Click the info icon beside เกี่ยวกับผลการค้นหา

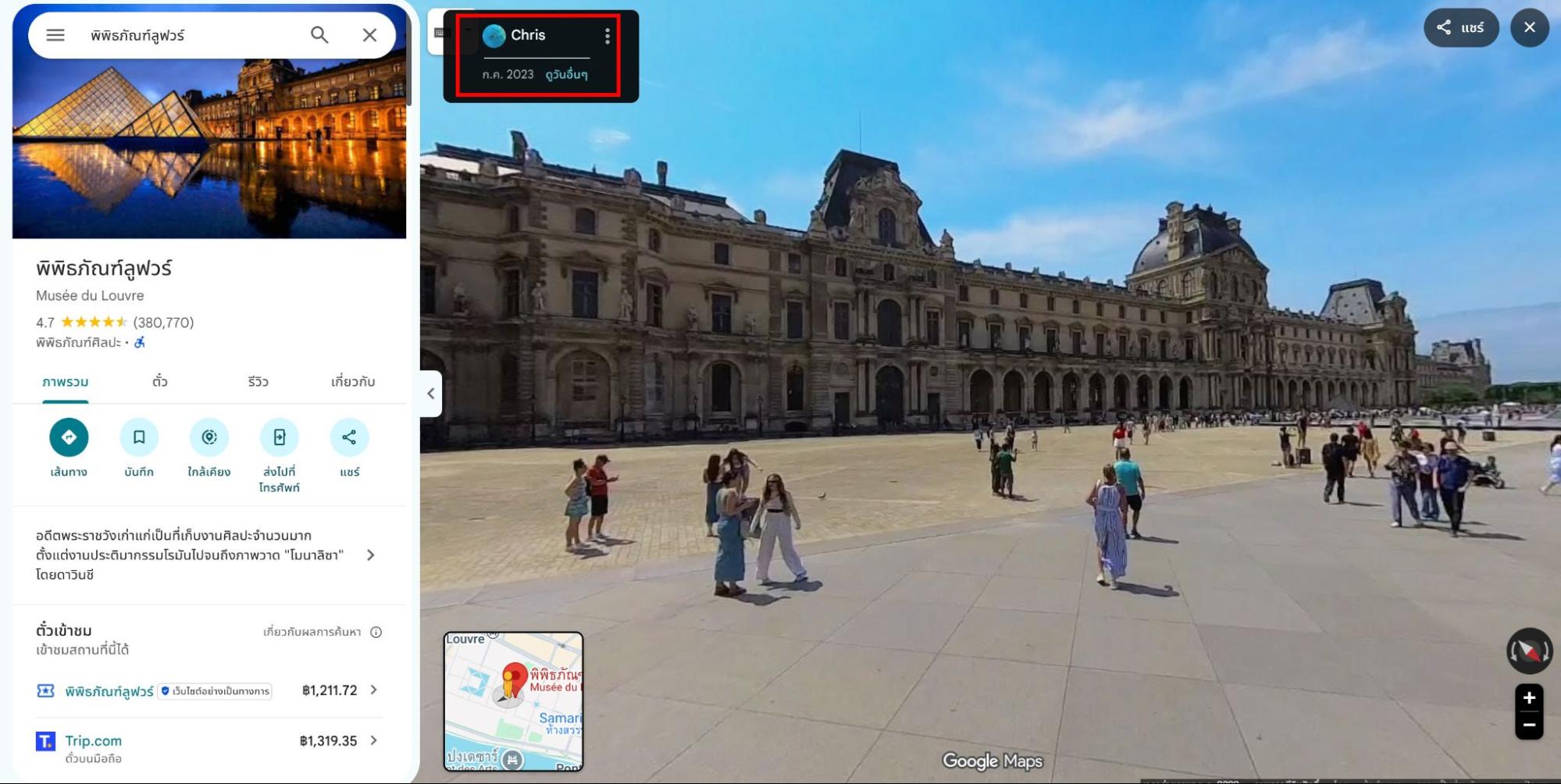pyautogui.click(x=376, y=633)
